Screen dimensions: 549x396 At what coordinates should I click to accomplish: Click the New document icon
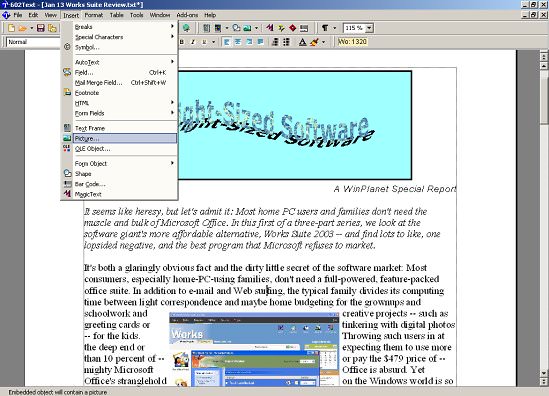pyautogui.click(x=12, y=28)
